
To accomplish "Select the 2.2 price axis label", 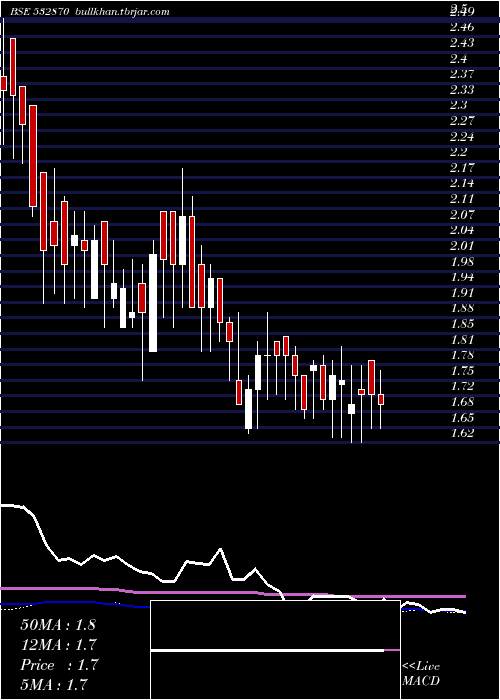I will 458,152.
